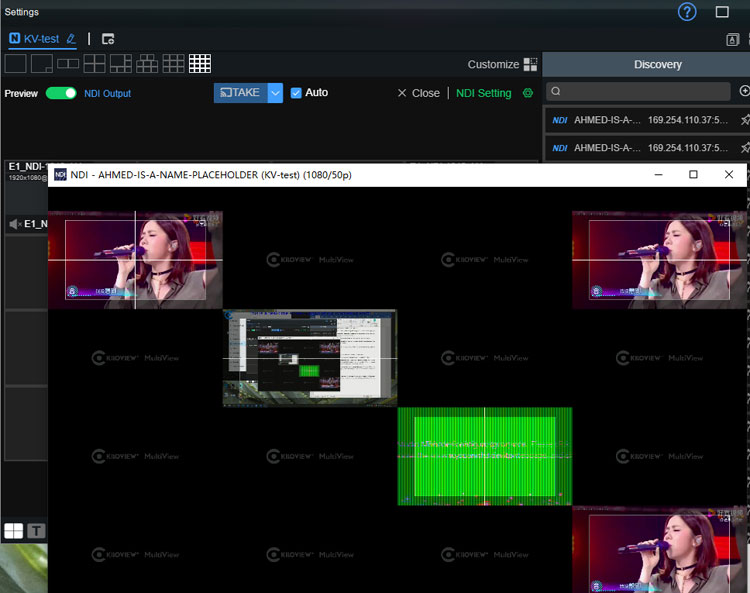Open the NDI Output link
750x593 pixels.
pos(107,93)
